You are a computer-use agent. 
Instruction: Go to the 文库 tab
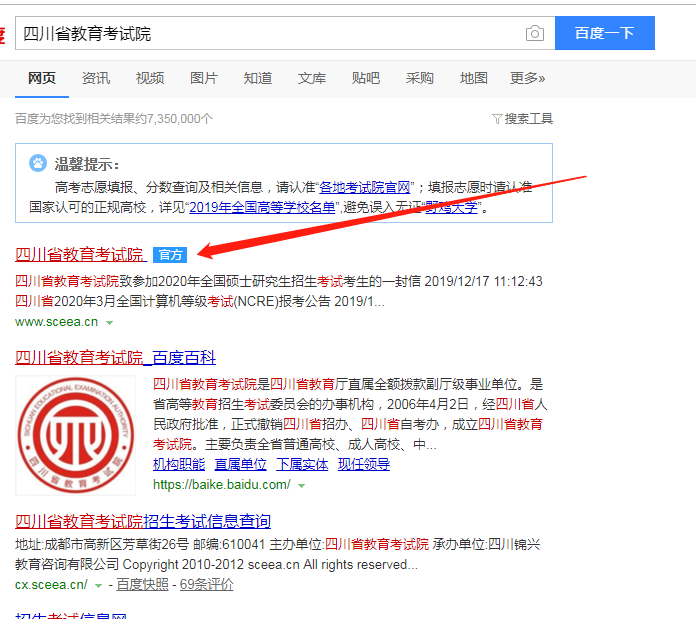312,78
